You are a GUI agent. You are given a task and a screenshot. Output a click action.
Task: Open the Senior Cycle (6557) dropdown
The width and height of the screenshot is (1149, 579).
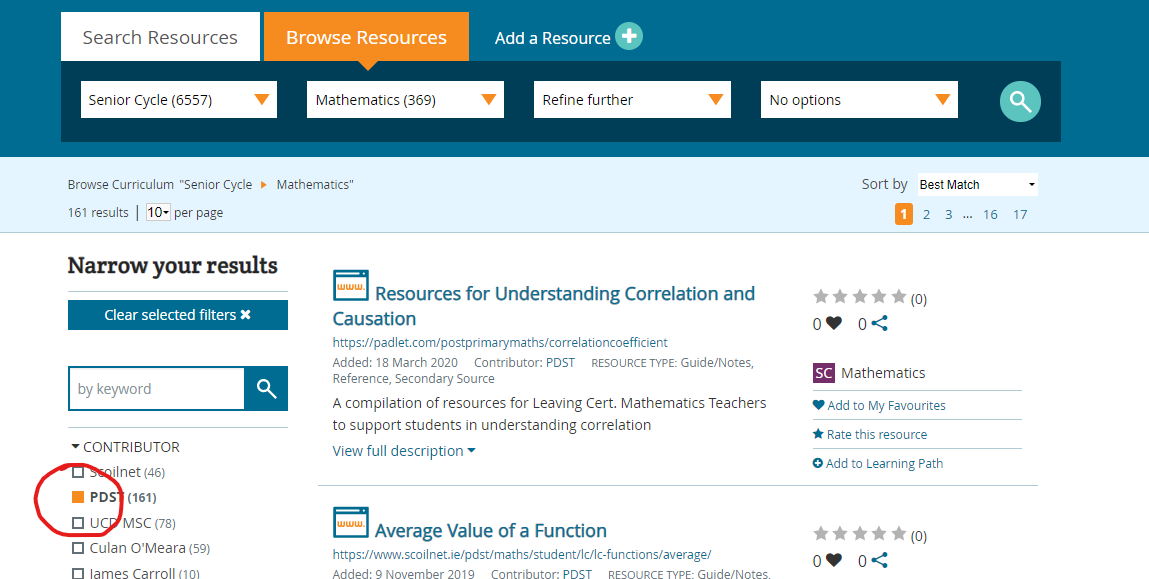(x=179, y=100)
